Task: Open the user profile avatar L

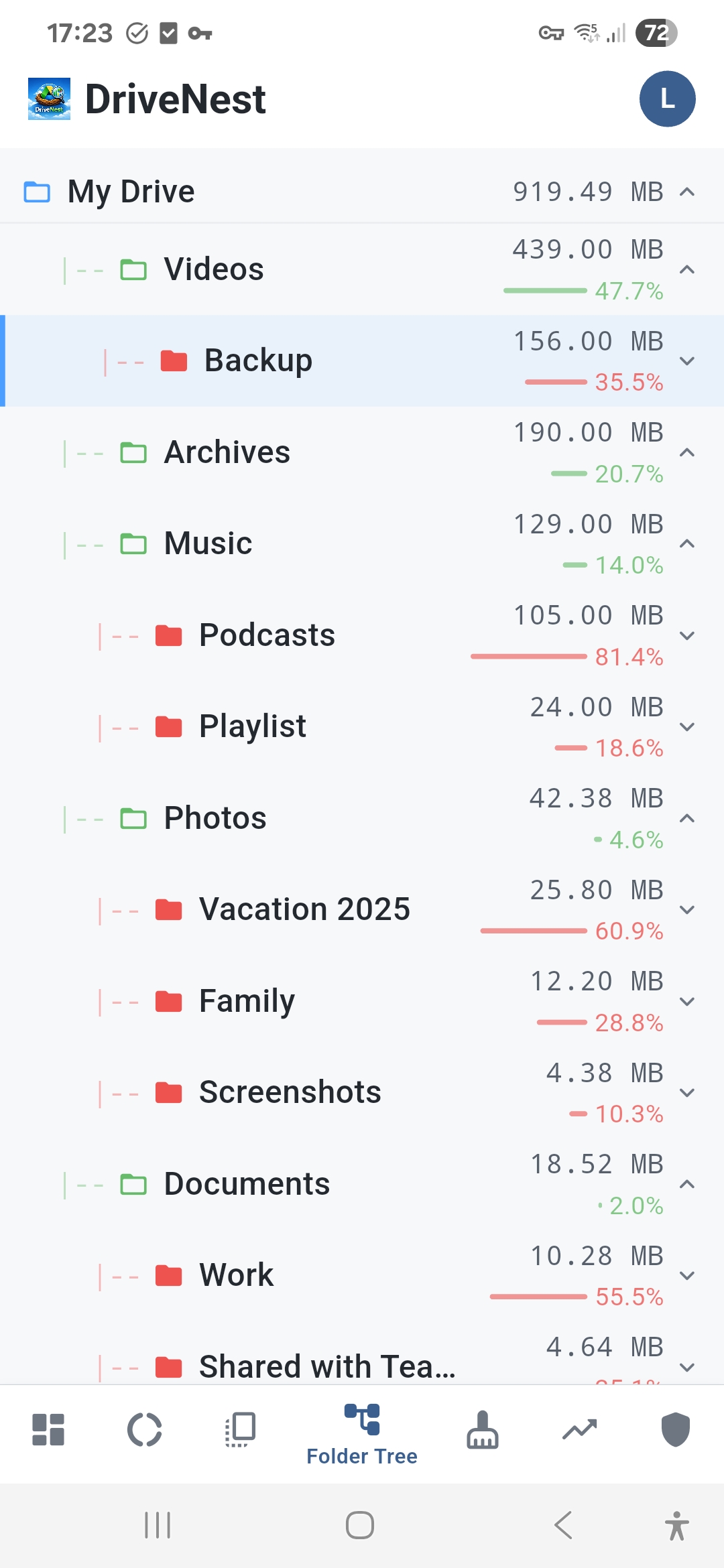Action: tap(667, 99)
